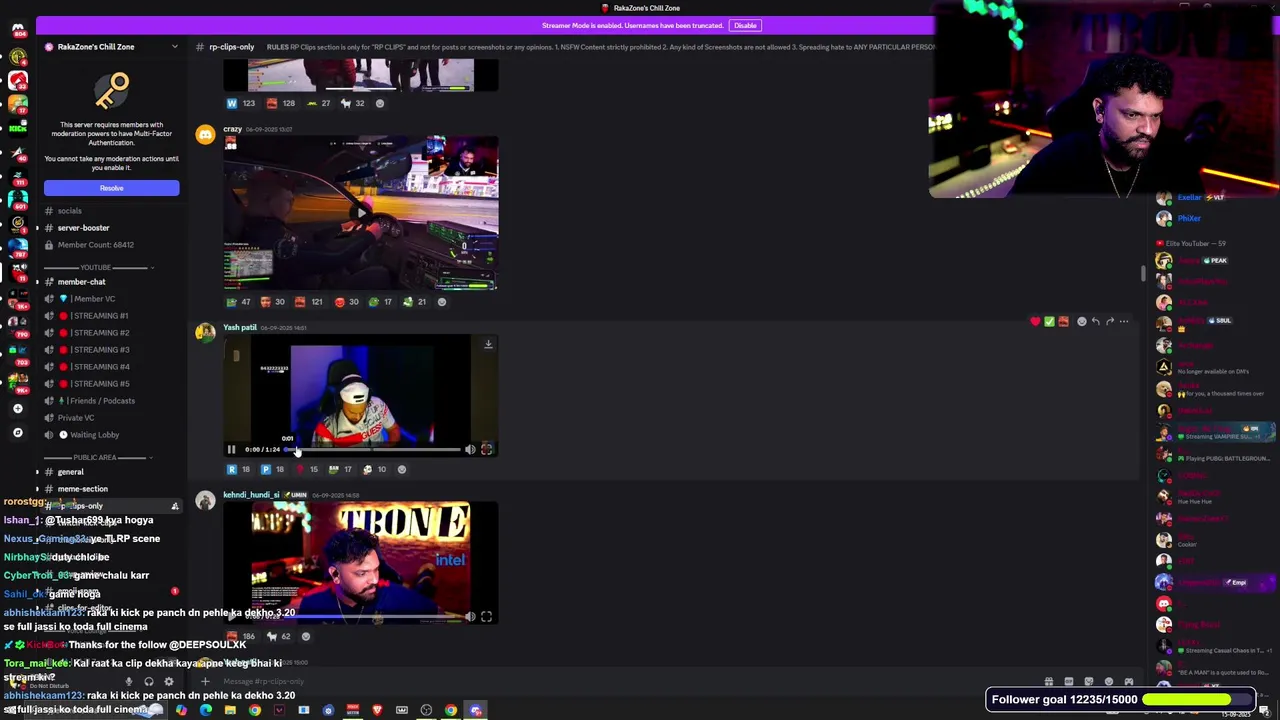
Task: Open emoji reaction picker on hovered message
Action: point(1081,322)
